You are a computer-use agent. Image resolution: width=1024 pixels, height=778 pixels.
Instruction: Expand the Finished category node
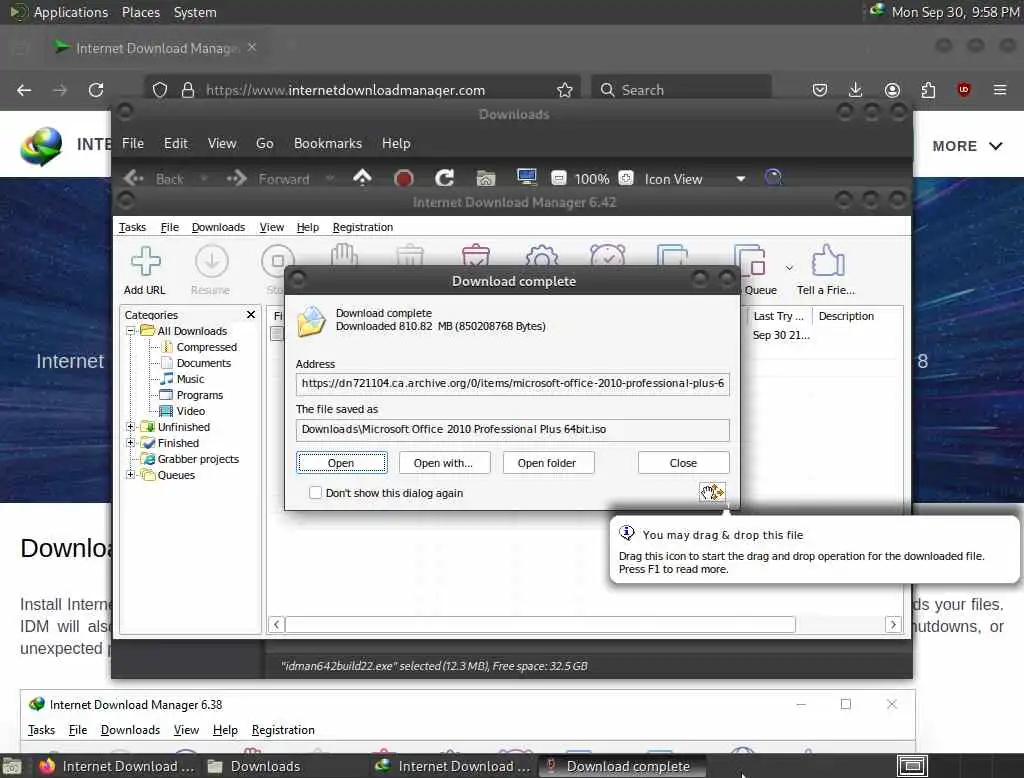click(x=131, y=443)
